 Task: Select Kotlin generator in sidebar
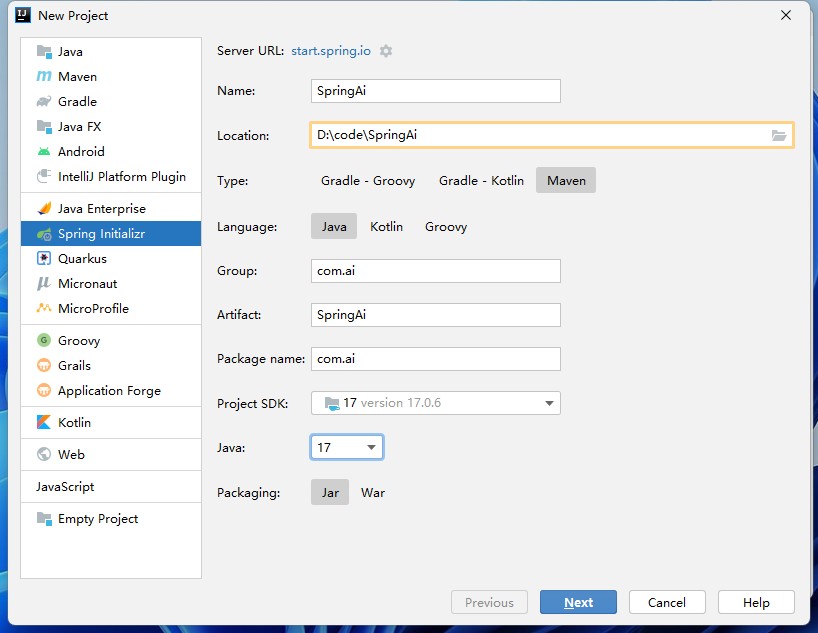tap(111, 422)
